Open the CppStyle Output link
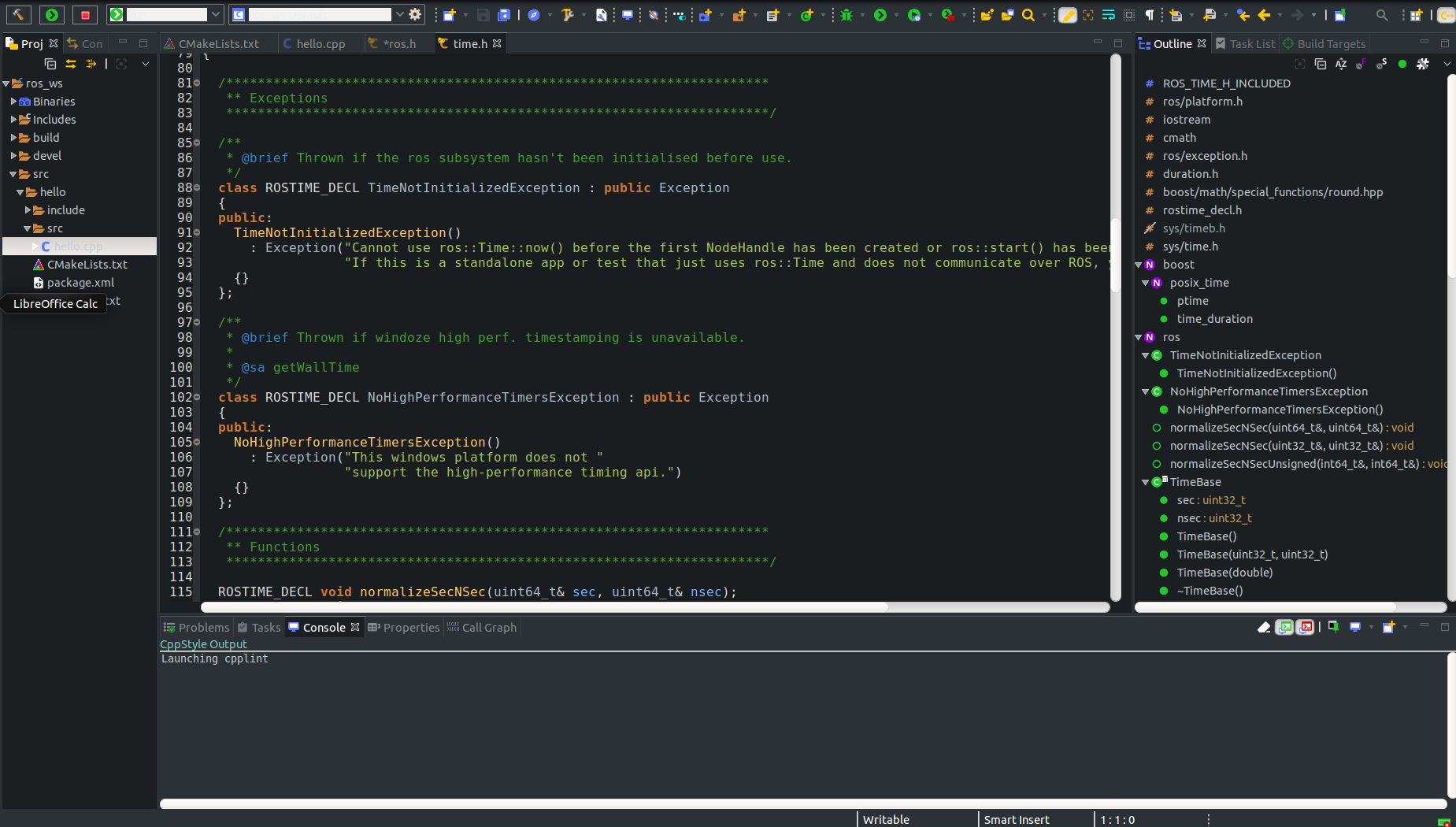1456x827 pixels. pyautogui.click(x=203, y=643)
